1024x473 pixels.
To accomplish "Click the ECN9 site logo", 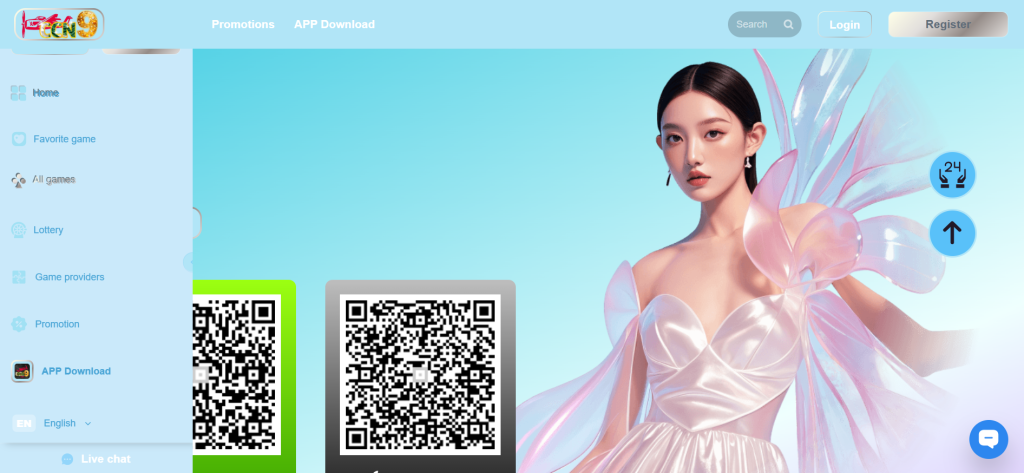I will (59, 24).
